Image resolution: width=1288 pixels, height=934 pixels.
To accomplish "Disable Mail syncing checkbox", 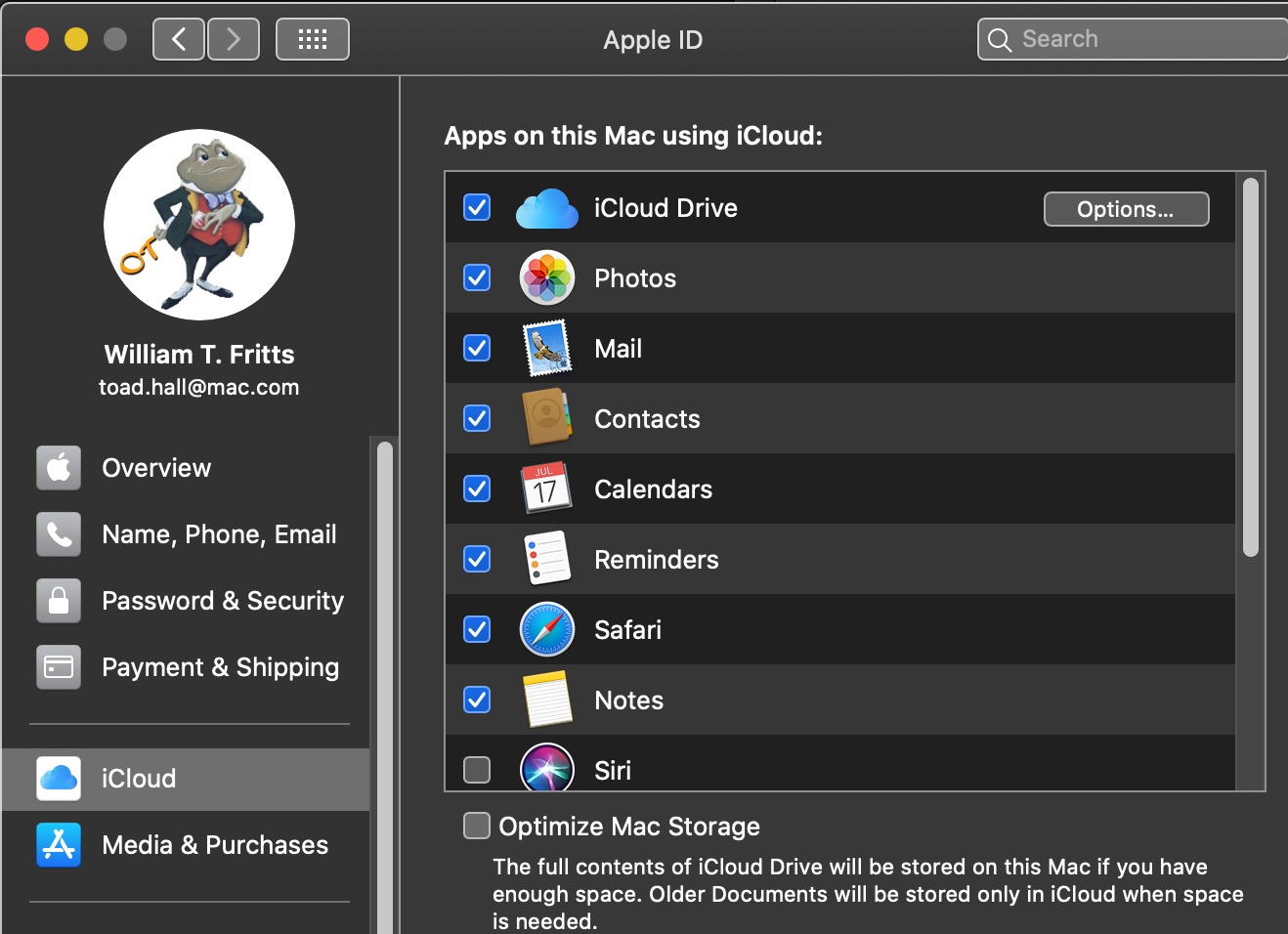I will point(477,348).
